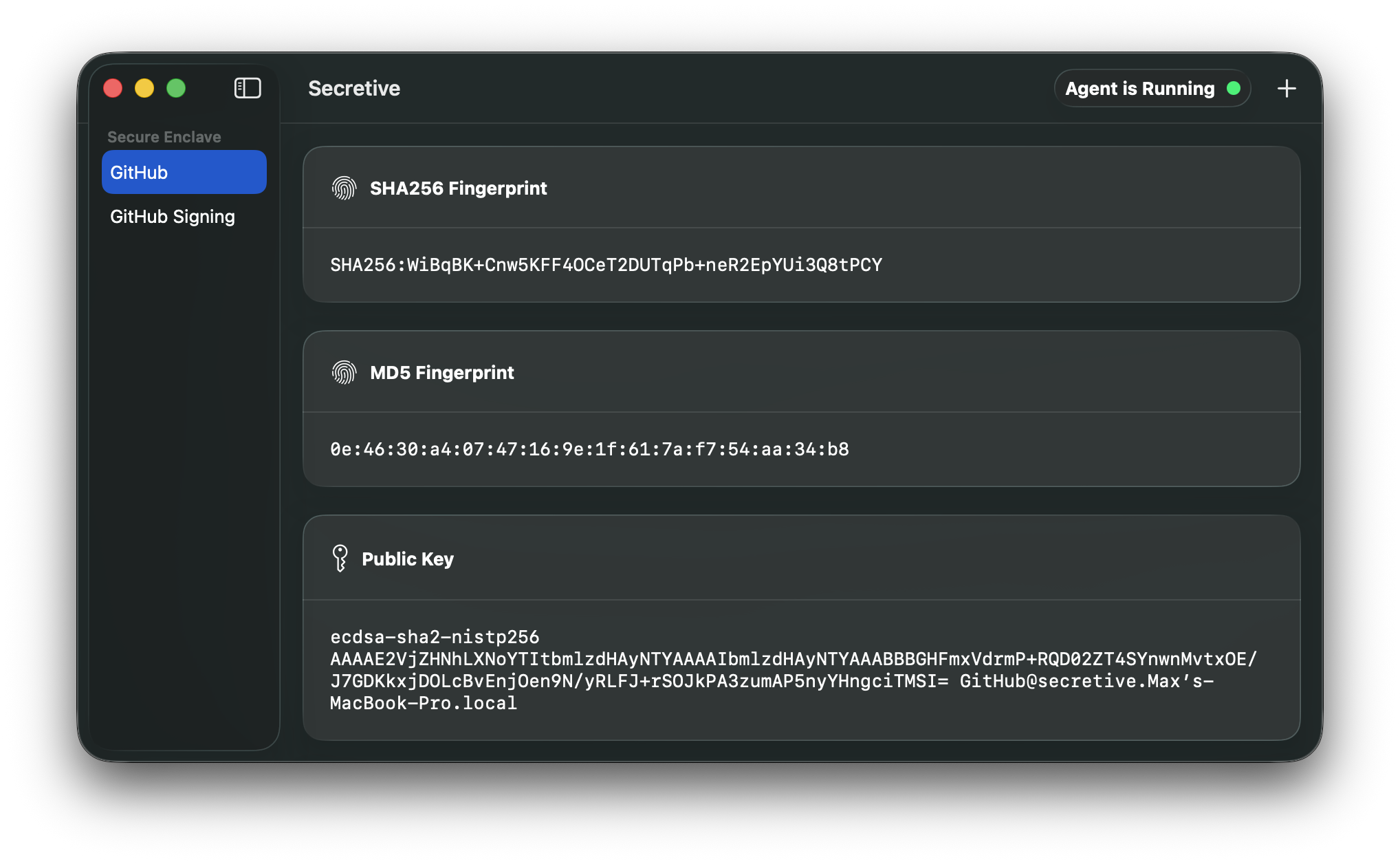
Task: Click the SHA256 fingerprint value text
Action: pyautogui.click(x=606, y=265)
